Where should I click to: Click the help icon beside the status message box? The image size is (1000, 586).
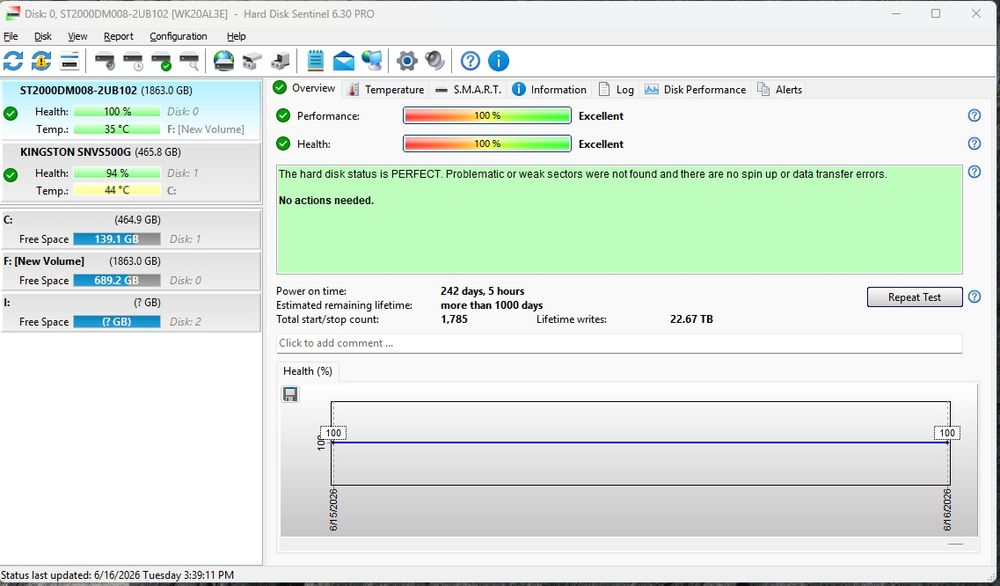tap(974, 172)
